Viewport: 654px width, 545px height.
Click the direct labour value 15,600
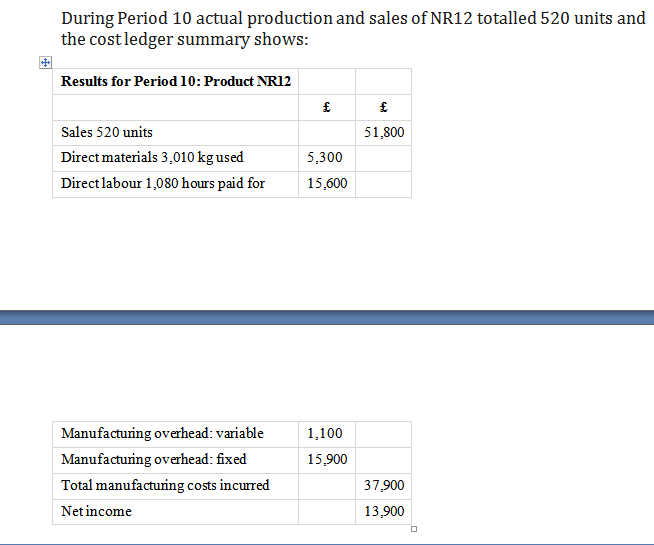coord(327,183)
